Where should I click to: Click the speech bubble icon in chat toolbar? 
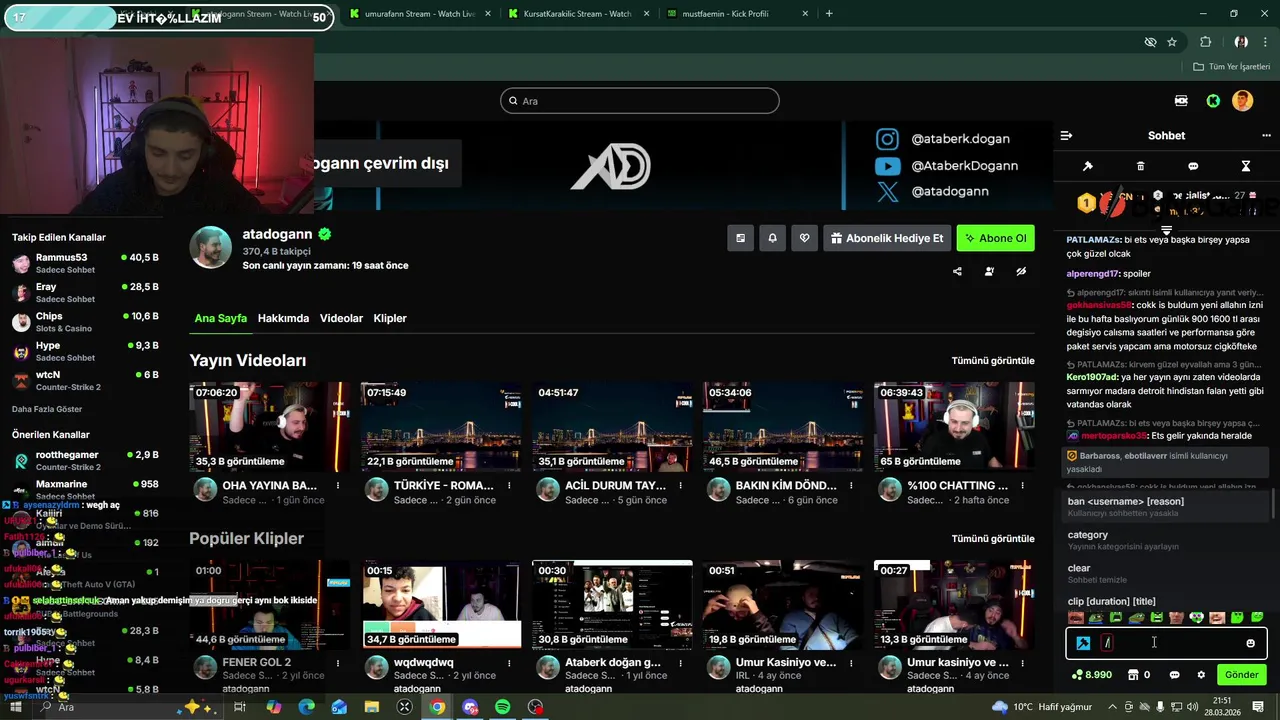(1193, 166)
